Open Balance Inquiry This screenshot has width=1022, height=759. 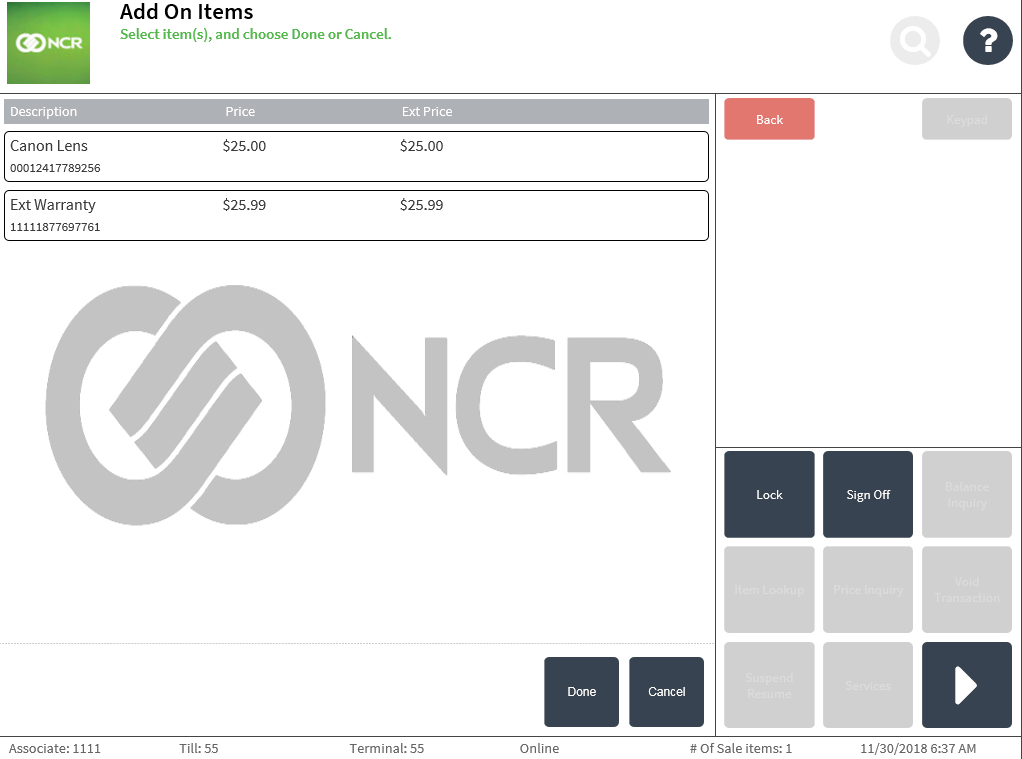pos(967,494)
